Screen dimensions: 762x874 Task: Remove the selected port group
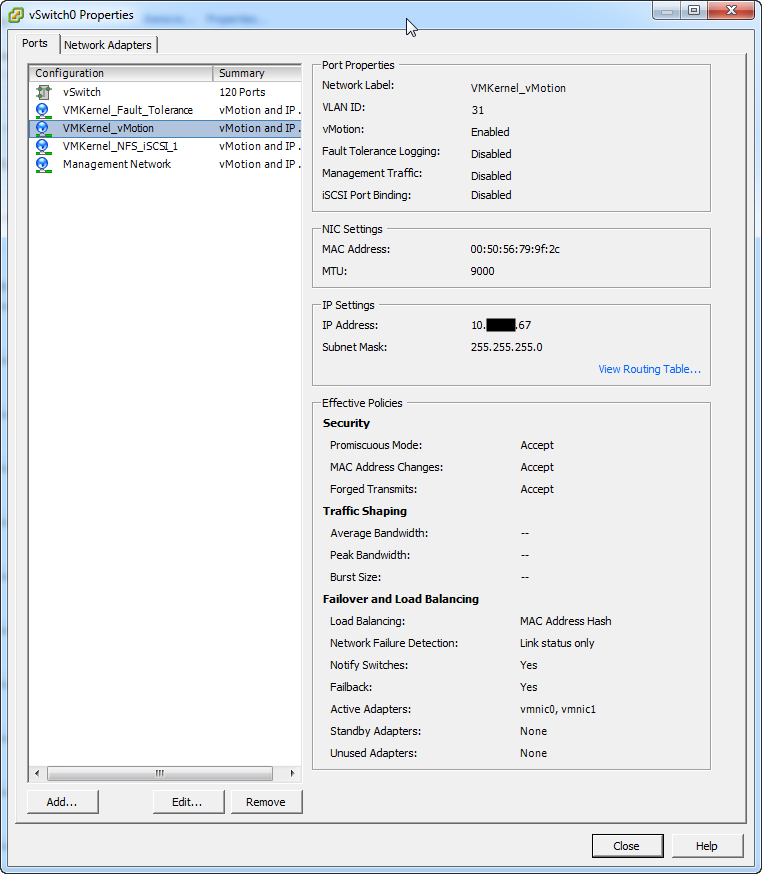[266, 802]
